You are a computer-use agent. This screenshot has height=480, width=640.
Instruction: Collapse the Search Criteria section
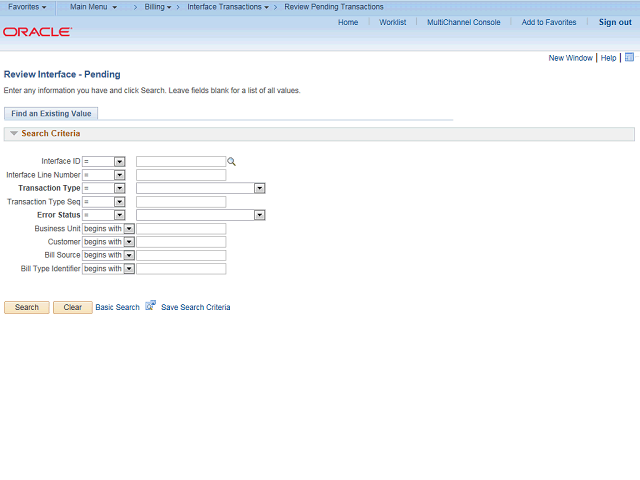[14, 133]
